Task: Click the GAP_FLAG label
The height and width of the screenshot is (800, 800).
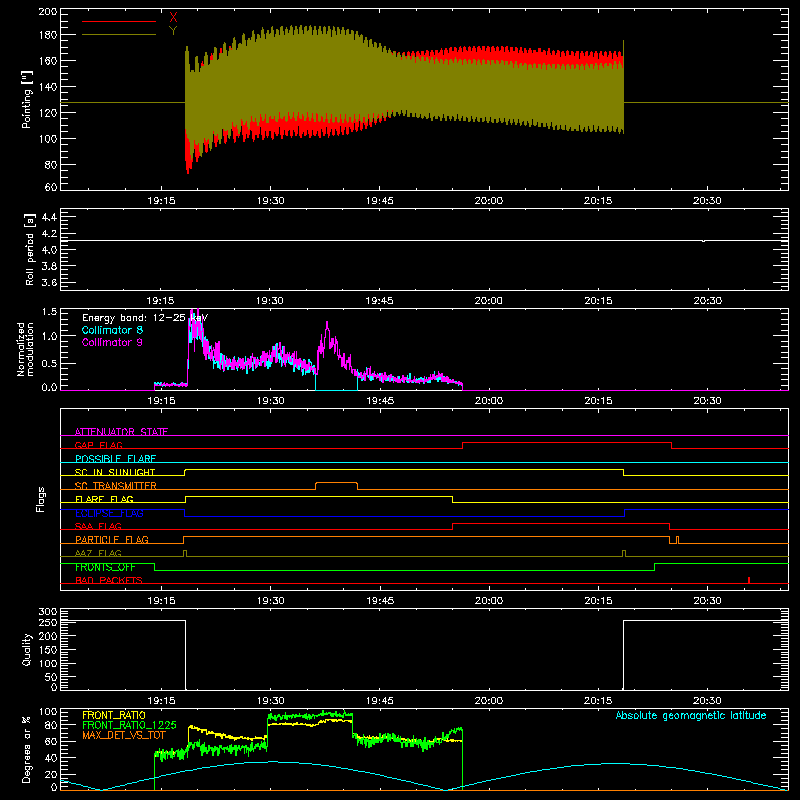Action: point(98,445)
